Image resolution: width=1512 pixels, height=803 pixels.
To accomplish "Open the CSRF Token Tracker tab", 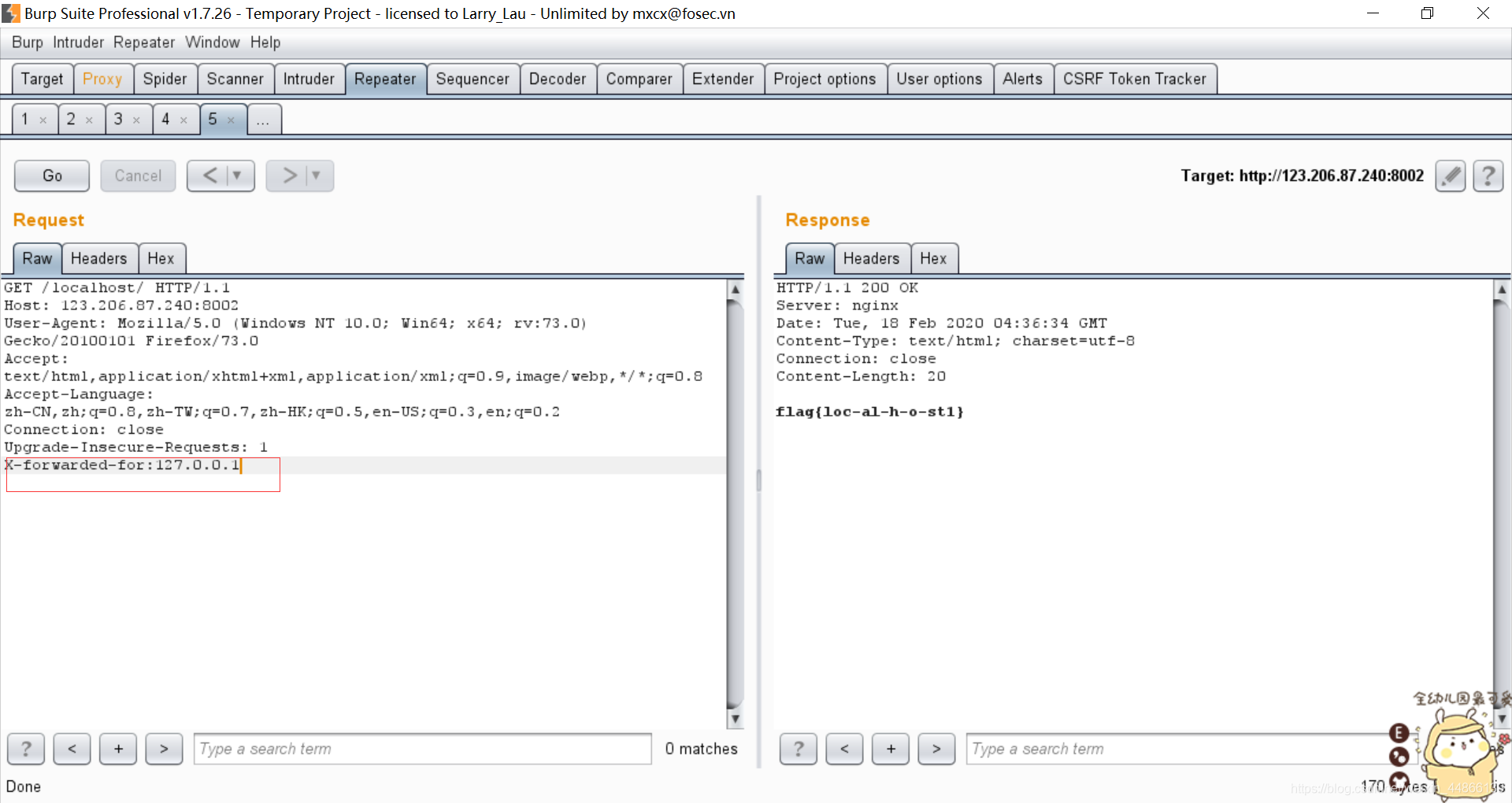I will 1135,79.
